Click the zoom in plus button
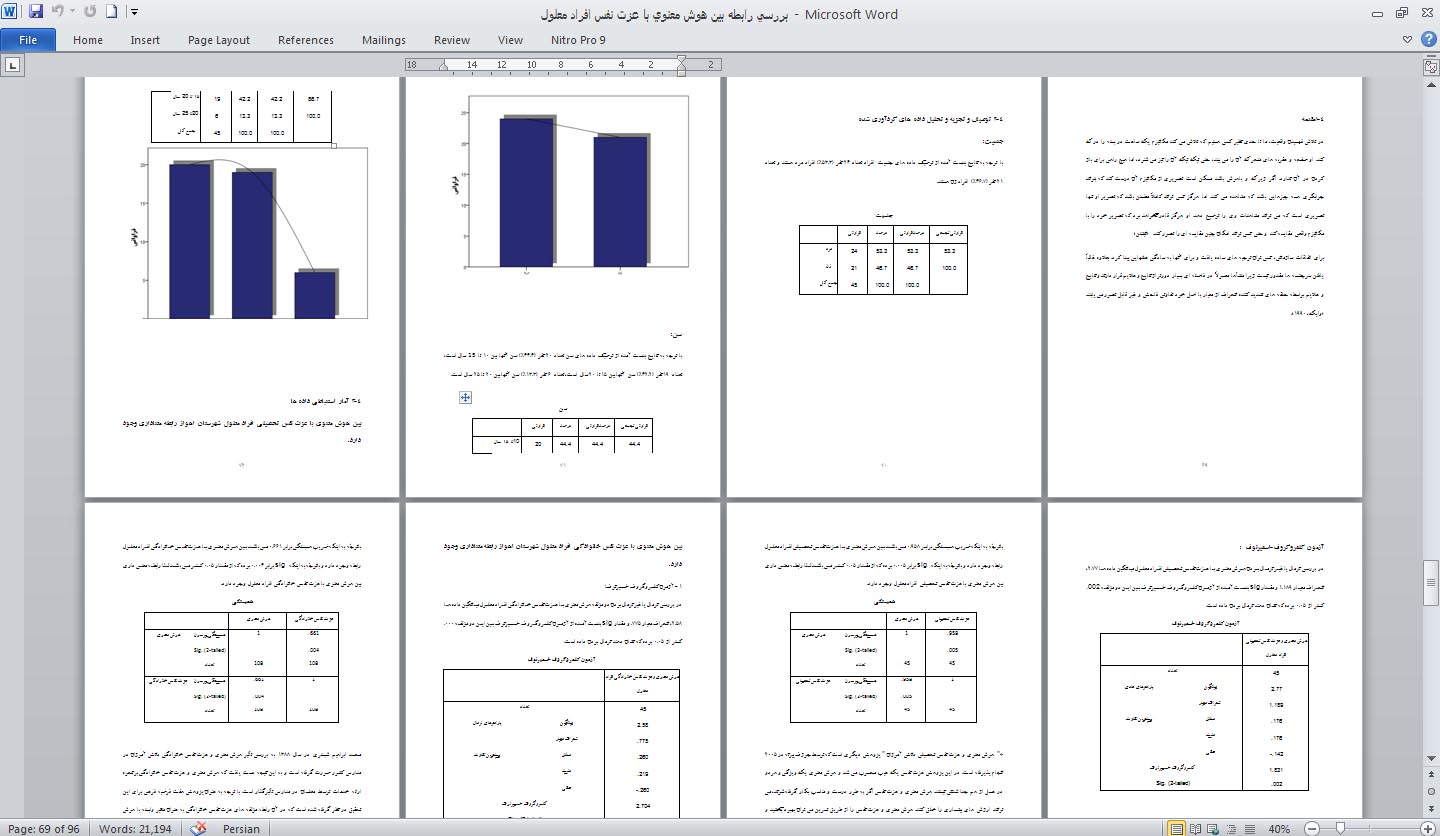1440x836 pixels. pyautogui.click(x=1427, y=829)
